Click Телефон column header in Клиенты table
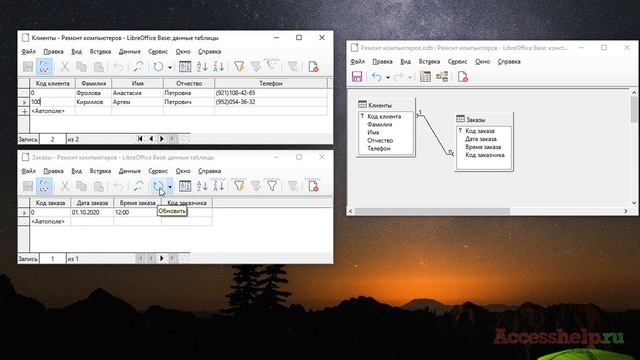 click(x=271, y=83)
